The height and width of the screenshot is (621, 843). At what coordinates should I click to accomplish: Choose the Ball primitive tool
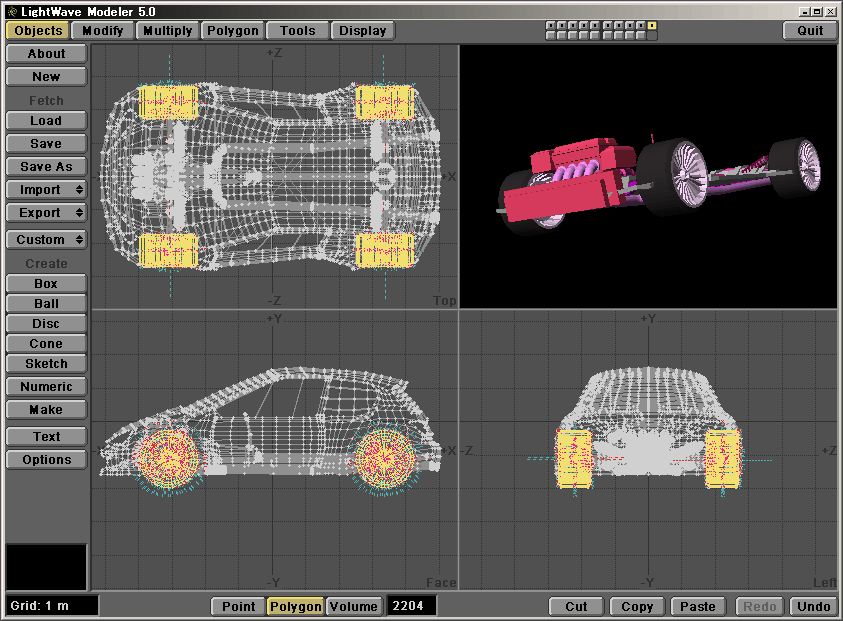[x=46, y=304]
